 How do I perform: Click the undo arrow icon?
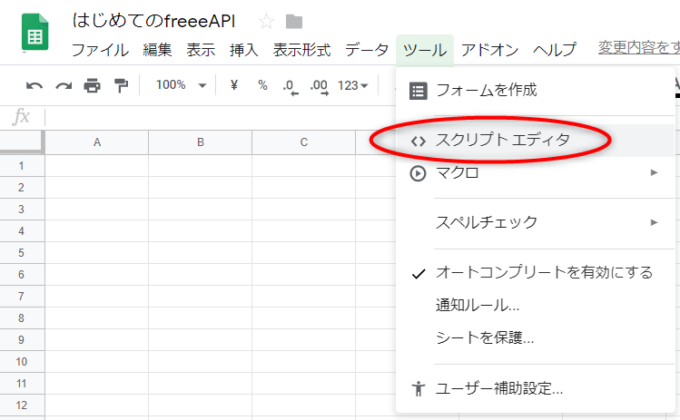[34, 85]
